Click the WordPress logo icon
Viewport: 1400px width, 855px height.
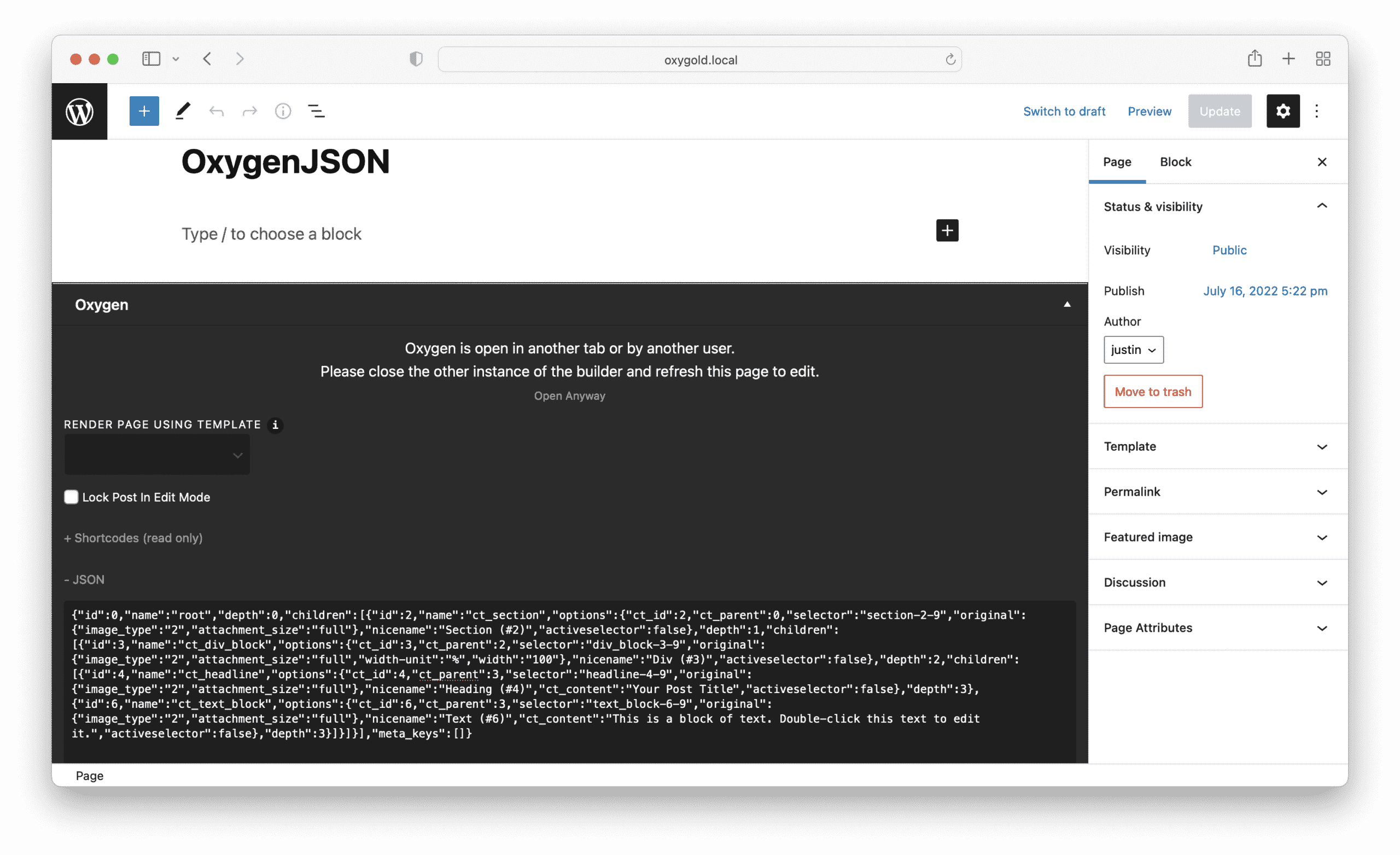[79, 112]
